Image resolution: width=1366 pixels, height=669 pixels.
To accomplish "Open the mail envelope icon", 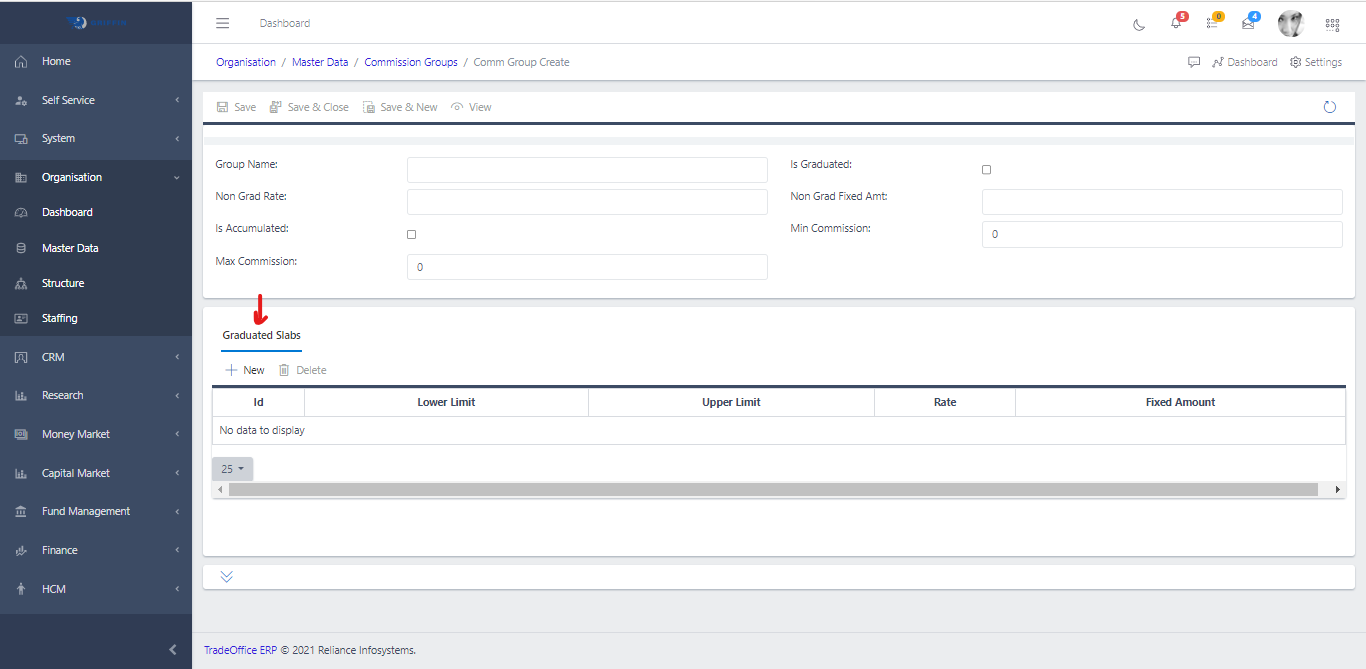I will tap(1248, 24).
